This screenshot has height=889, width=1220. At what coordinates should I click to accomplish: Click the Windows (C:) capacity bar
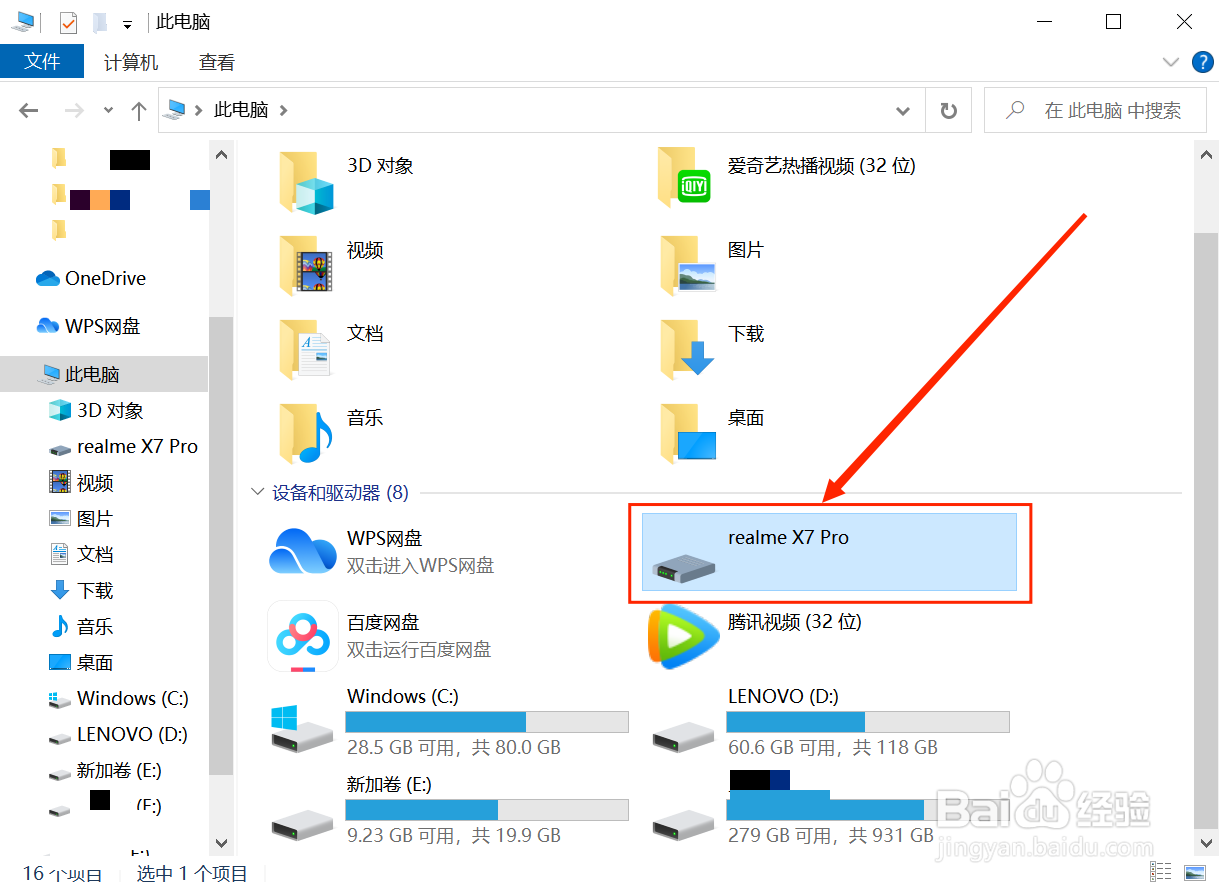tap(487, 721)
